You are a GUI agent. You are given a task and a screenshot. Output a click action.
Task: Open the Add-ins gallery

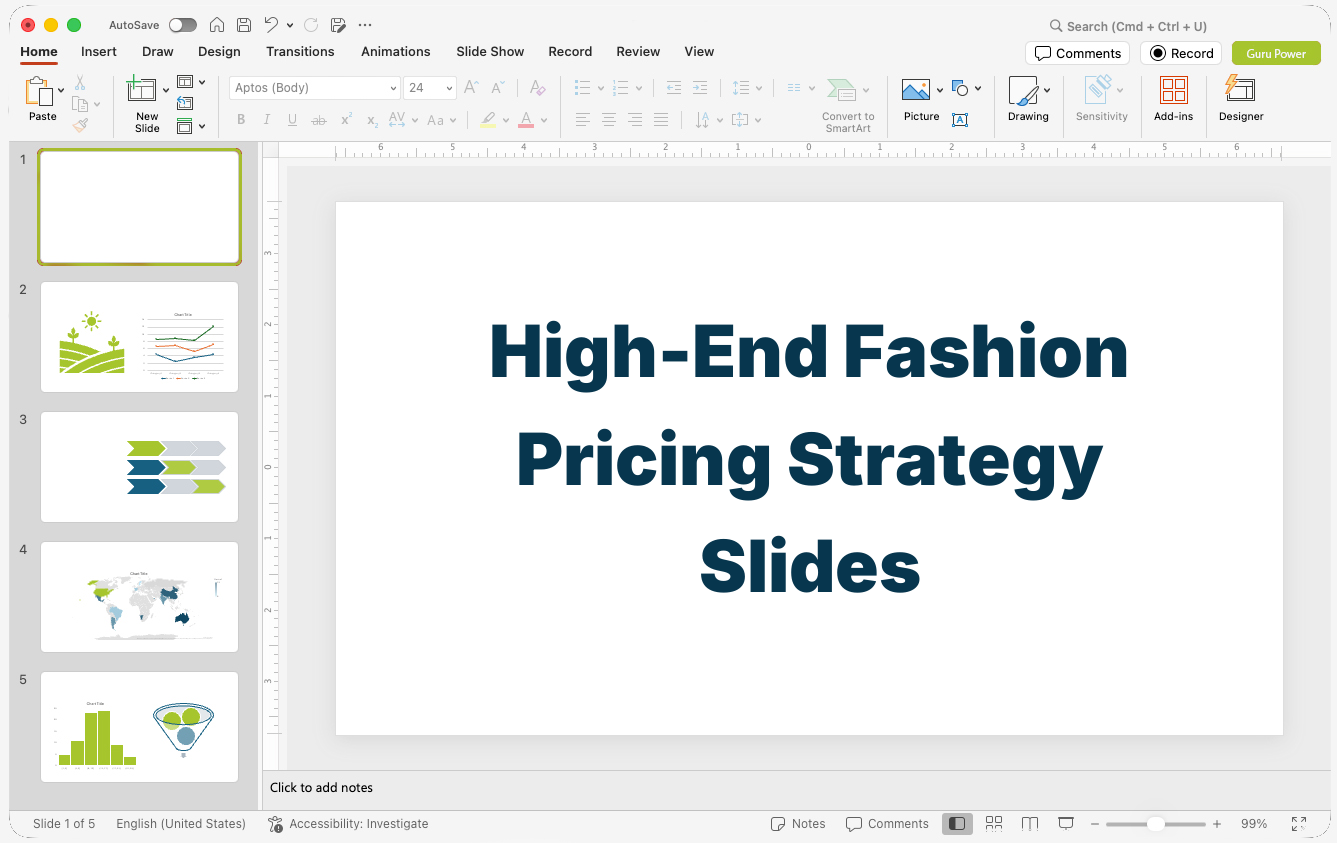click(x=1173, y=99)
